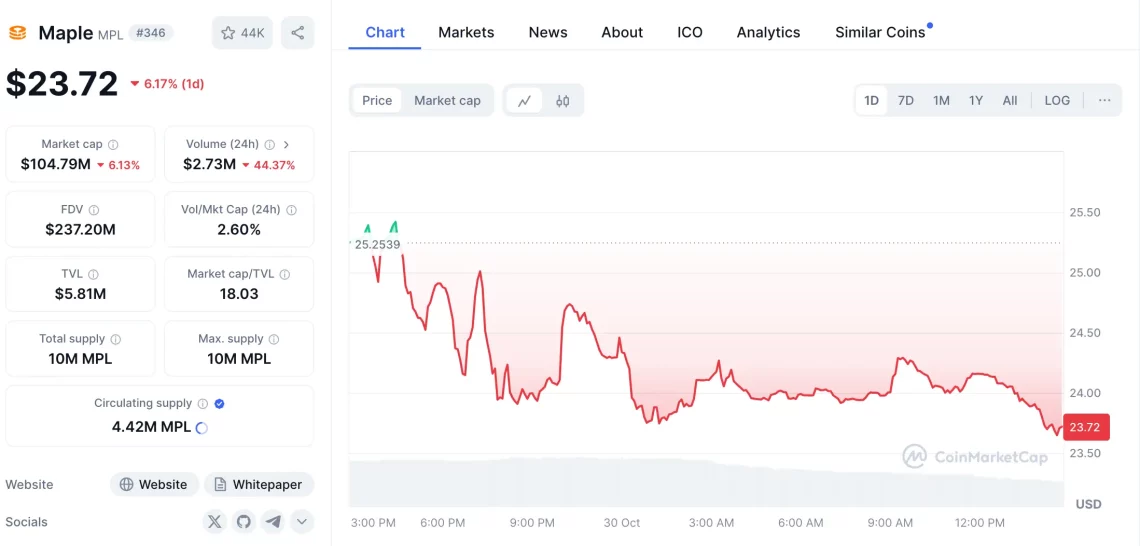
Task: Click the $23.72 price heading
Action: (62, 84)
